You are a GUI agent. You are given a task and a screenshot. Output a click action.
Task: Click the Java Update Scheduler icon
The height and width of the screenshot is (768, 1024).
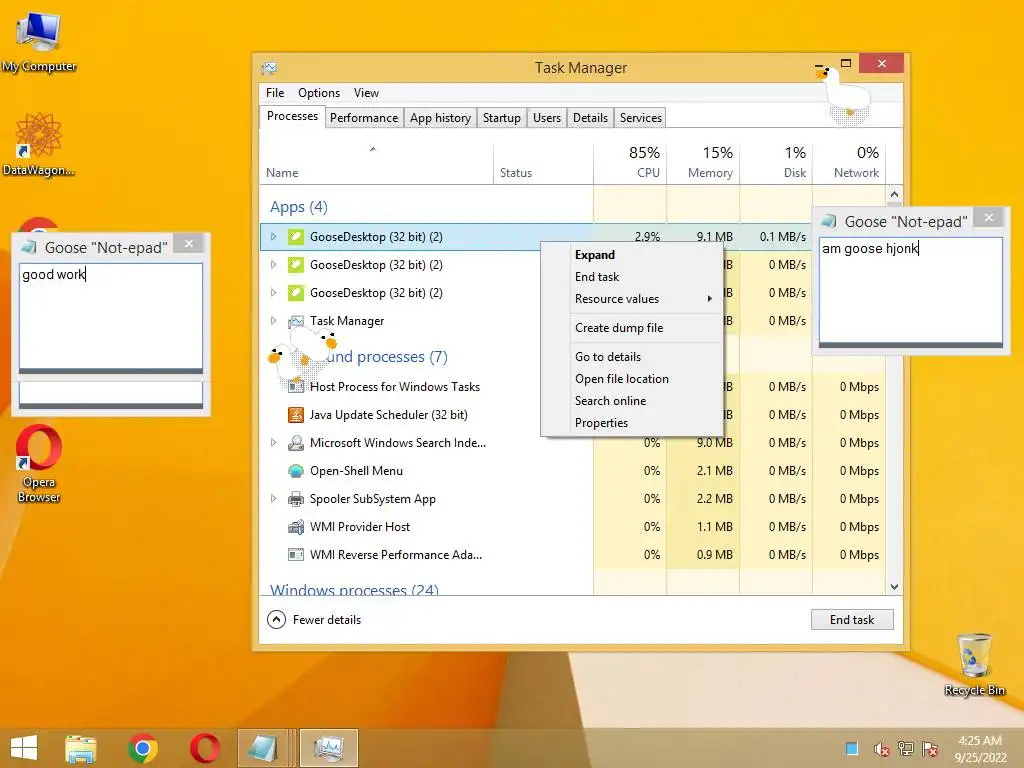point(296,415)
